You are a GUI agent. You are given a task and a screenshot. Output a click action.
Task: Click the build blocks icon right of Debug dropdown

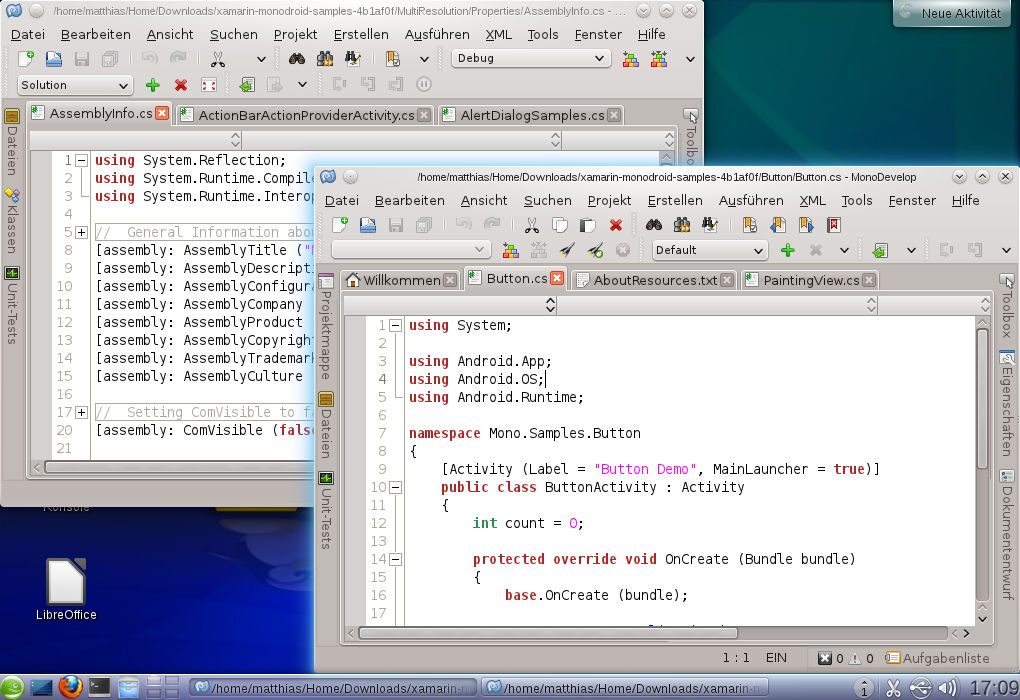631,59
